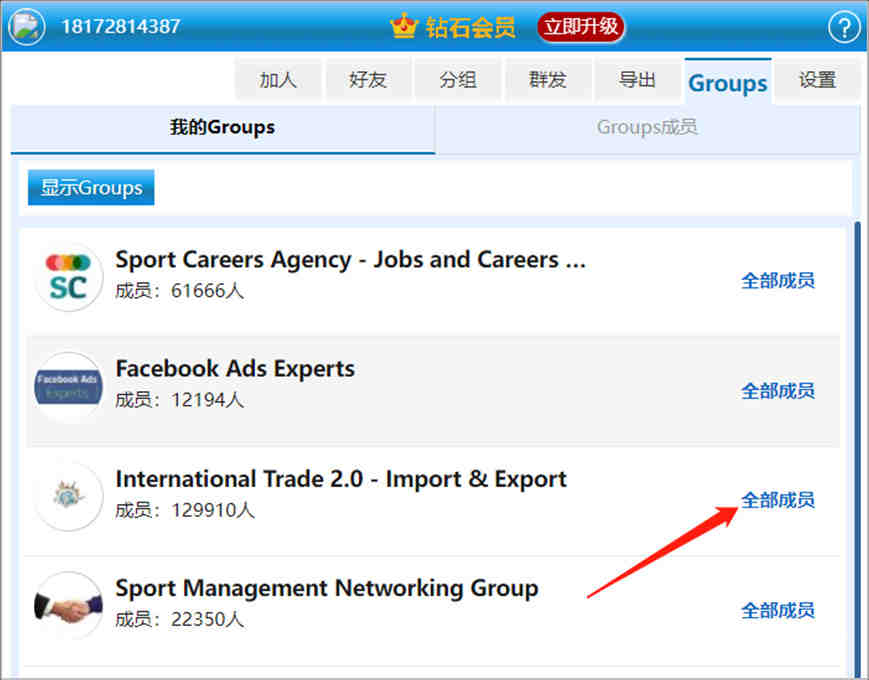Open 全部成员 for International Trade 2.0
869x680 pixels.
click(x=778, y=500)
